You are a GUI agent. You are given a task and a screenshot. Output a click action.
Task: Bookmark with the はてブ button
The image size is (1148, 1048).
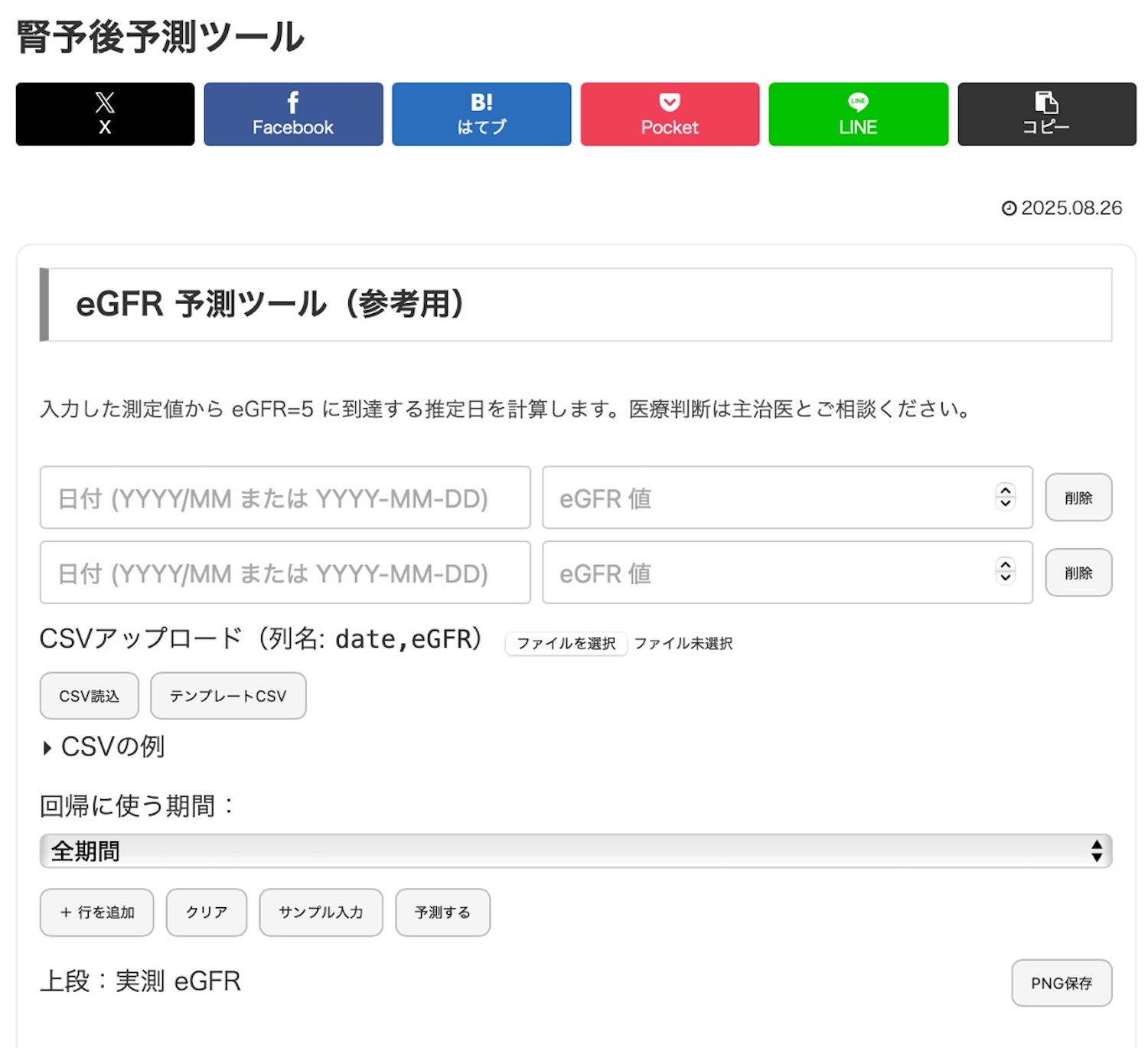(x=481, y=114)
